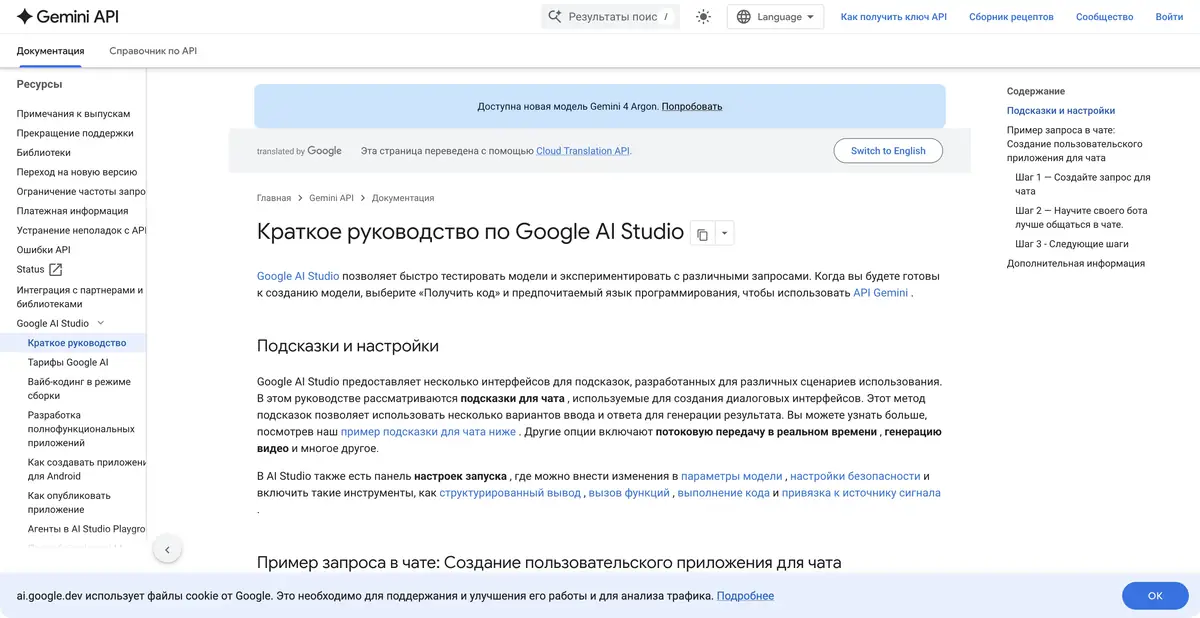The image size is (1200, 618).
Task: Open привязка к источнику сигнала link
Action: tap(861, 493)
